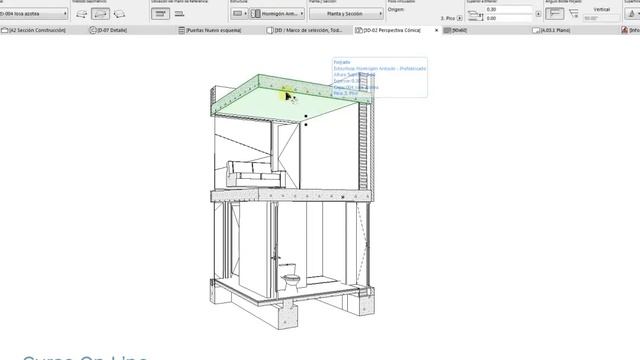Select the rotated rectangle geometry method
This screenshot has width=640, height=360.
(x=119, y=14)
